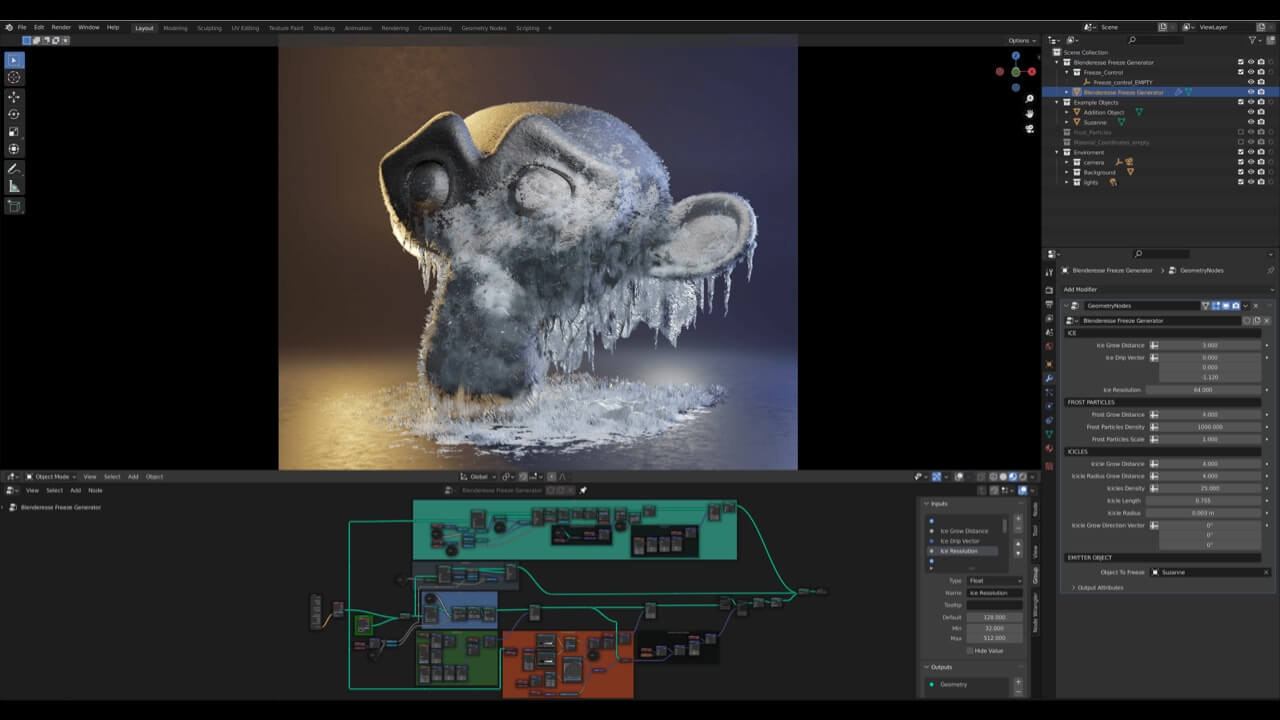The width and height of the screenshot is (1280, 720).
Task: Toggle visibility of Freeze_control_EMPTY
Action: [x=1250, y=82]
